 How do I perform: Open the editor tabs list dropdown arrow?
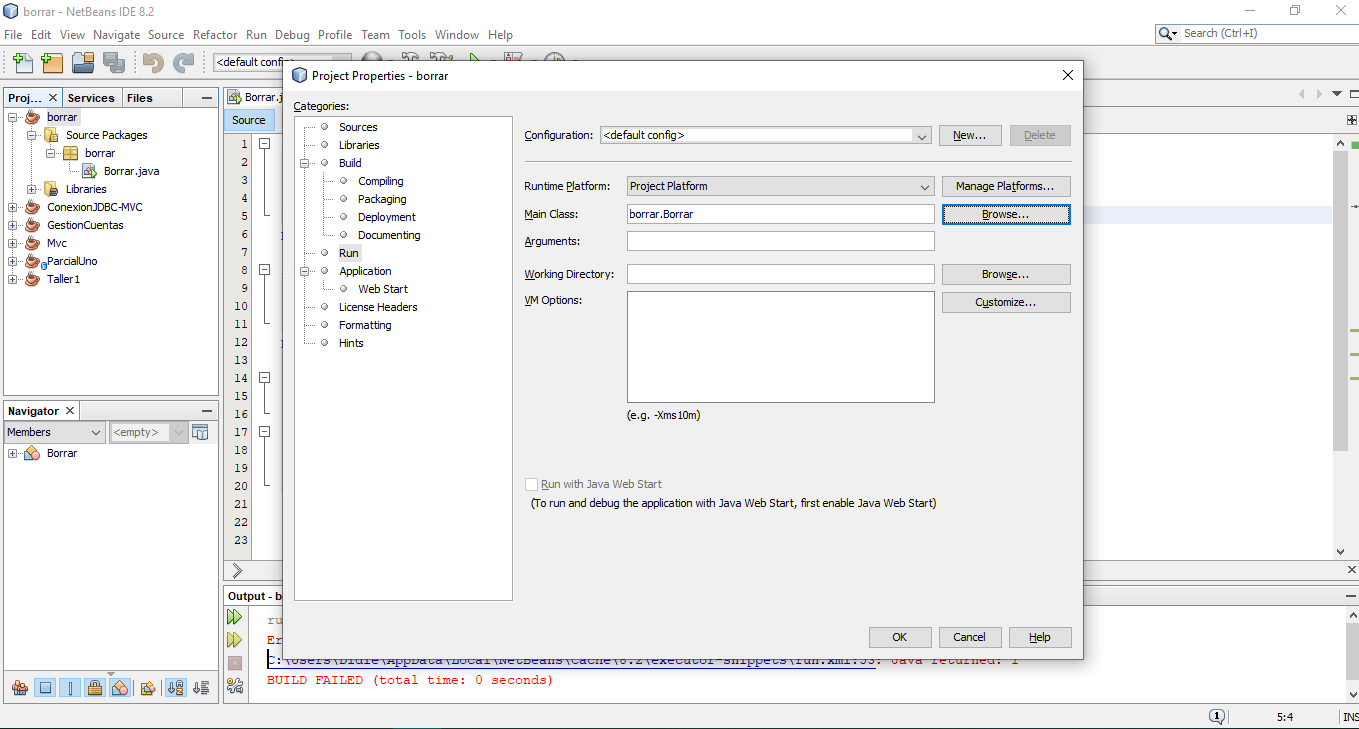[1339, 94]
